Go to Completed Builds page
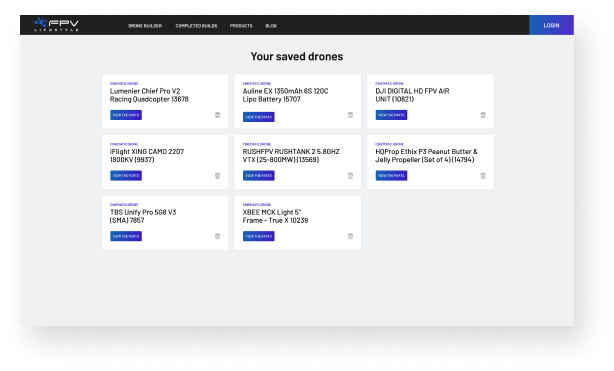 click(x=196, y=26)
